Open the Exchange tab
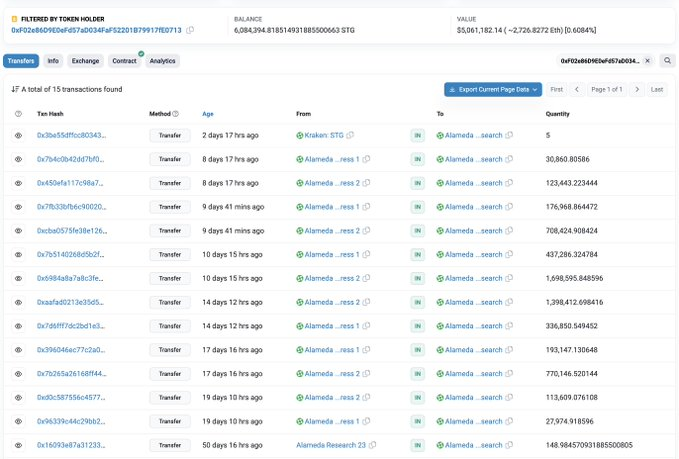This screenshot has height=459, width=679. point(85,61)
